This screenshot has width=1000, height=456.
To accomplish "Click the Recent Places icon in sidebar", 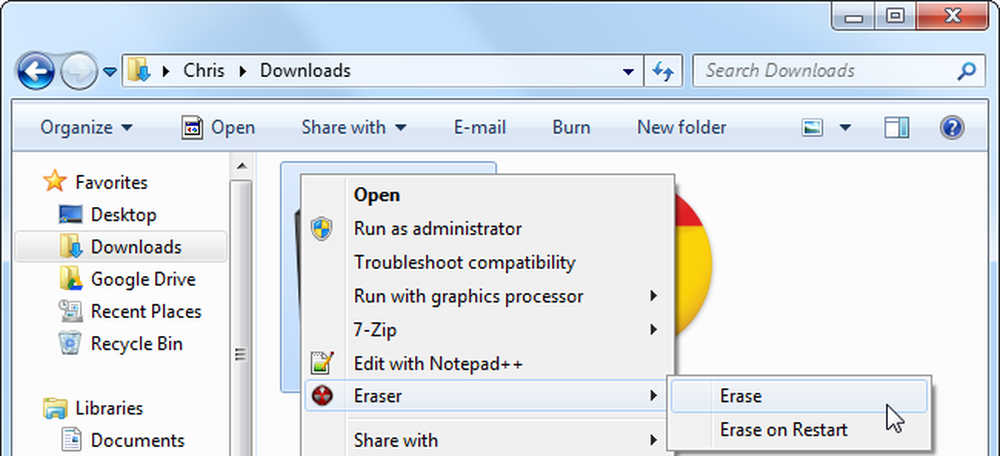I will point(70,311).
